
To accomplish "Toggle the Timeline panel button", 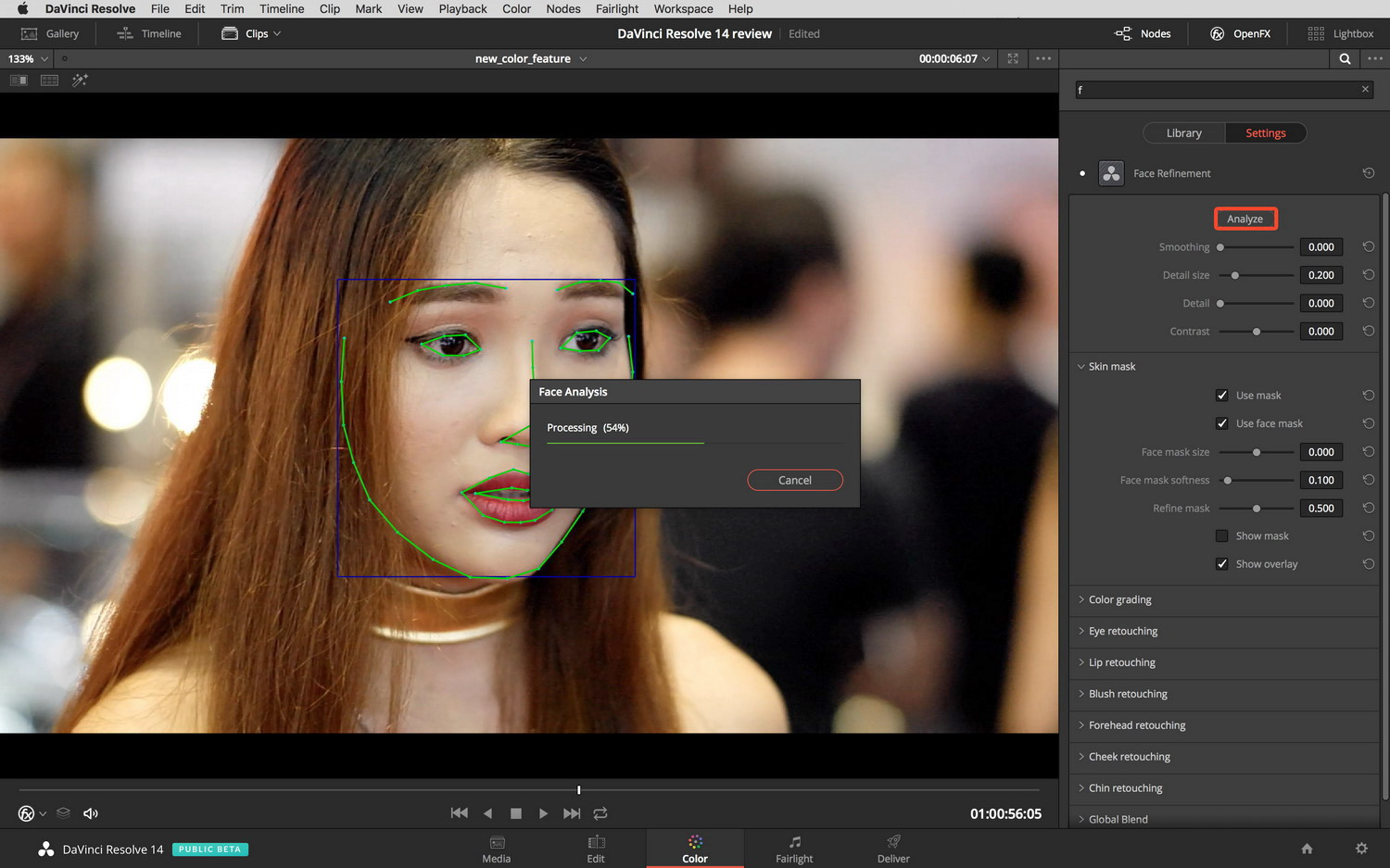I will tap(149, 33).
